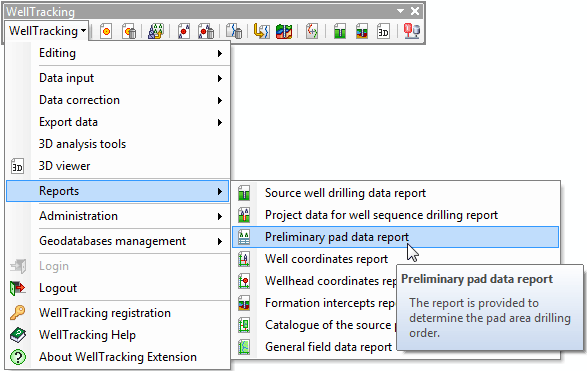Expand arrow next to Geodatabases management
The width and height of the screenshot is (587, 371).
tap(220, 241)
